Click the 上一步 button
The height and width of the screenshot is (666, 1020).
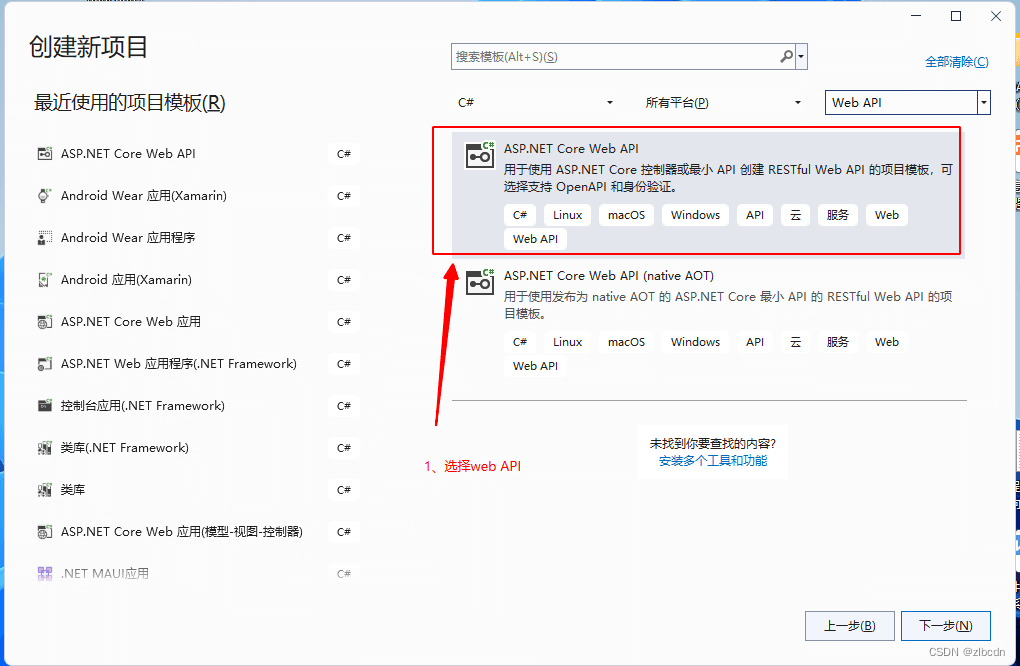(849, 625)
